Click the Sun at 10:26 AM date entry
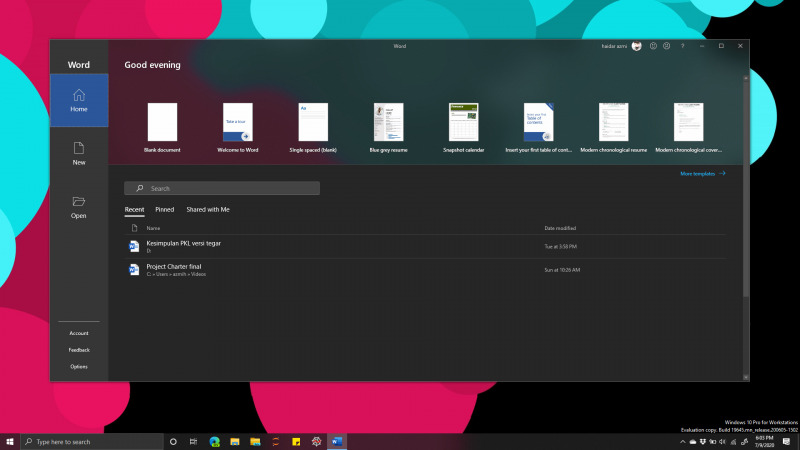The image size is (800, 450). point(562,270)
